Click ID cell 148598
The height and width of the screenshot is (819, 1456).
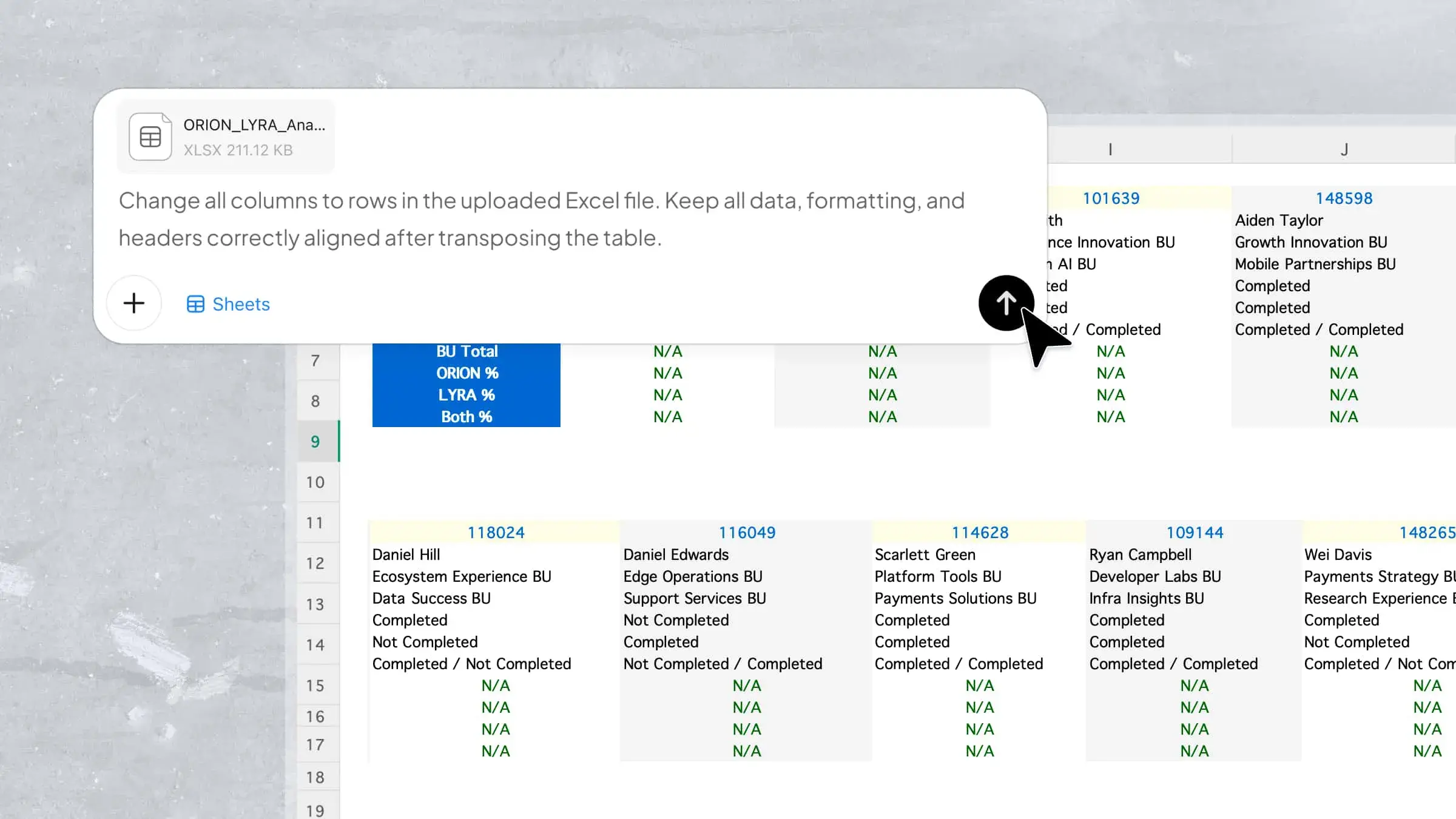(1344, 198)
